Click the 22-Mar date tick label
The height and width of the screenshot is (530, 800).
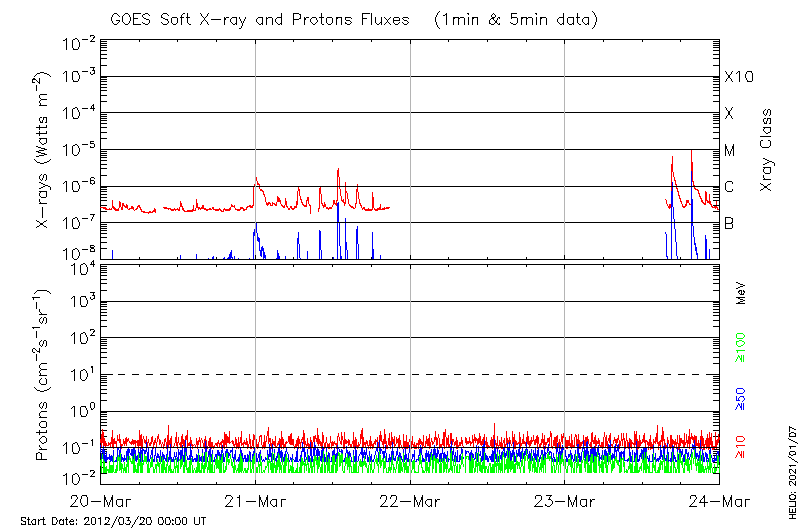click(x=410, y=501)
